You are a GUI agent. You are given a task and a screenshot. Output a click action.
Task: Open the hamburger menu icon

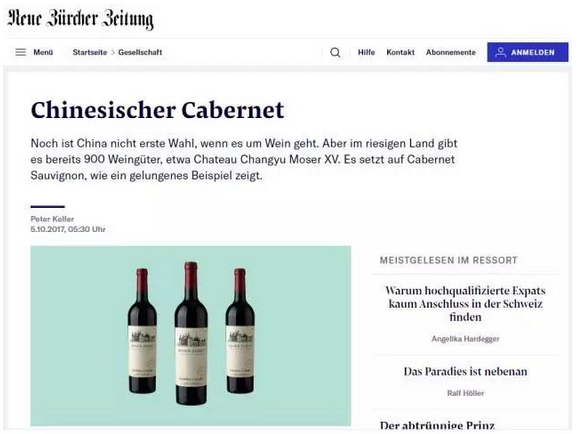[x=21, y=52]
